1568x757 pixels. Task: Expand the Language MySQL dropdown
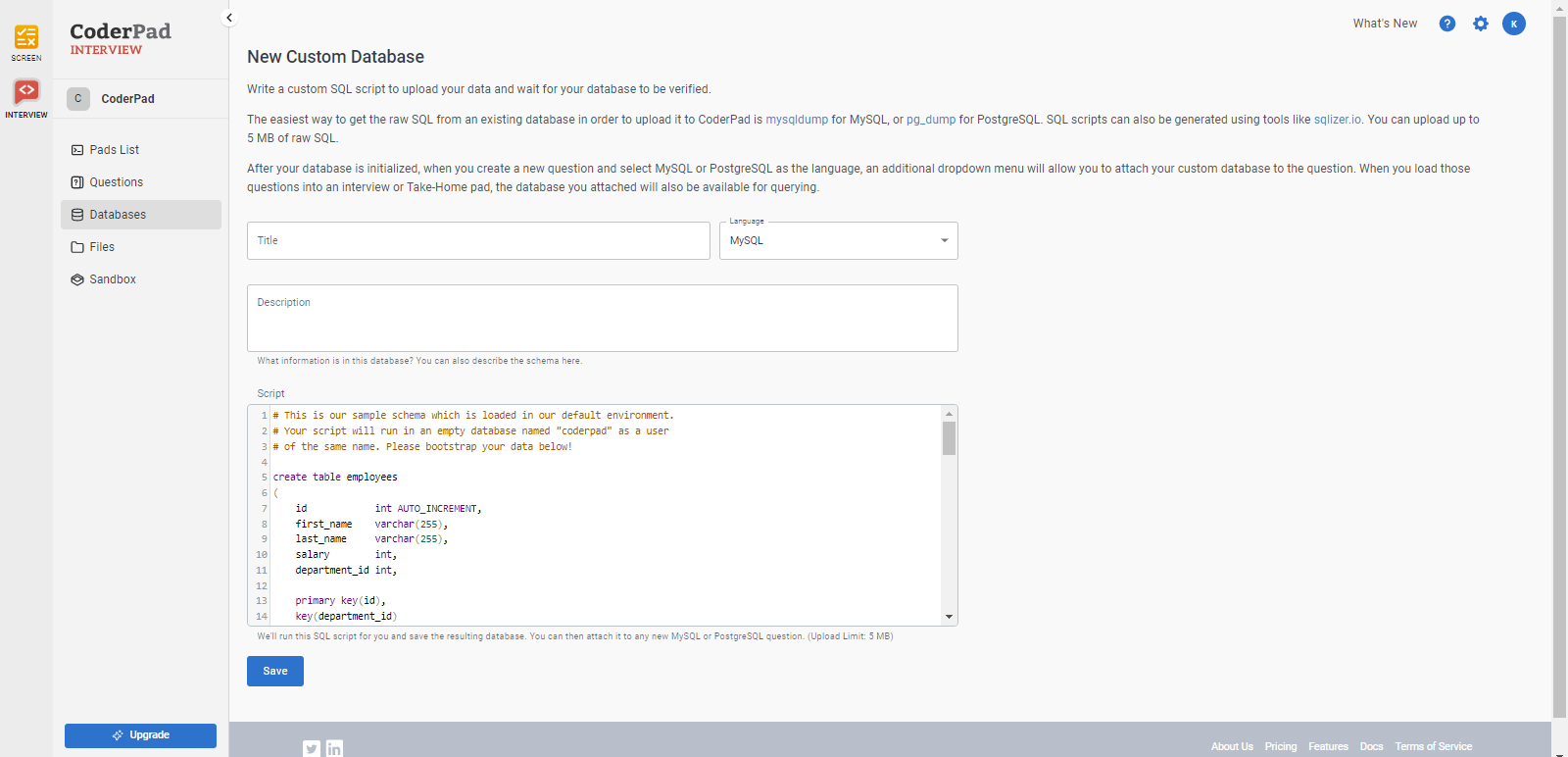pyautogui.click(x=838, y=241)
